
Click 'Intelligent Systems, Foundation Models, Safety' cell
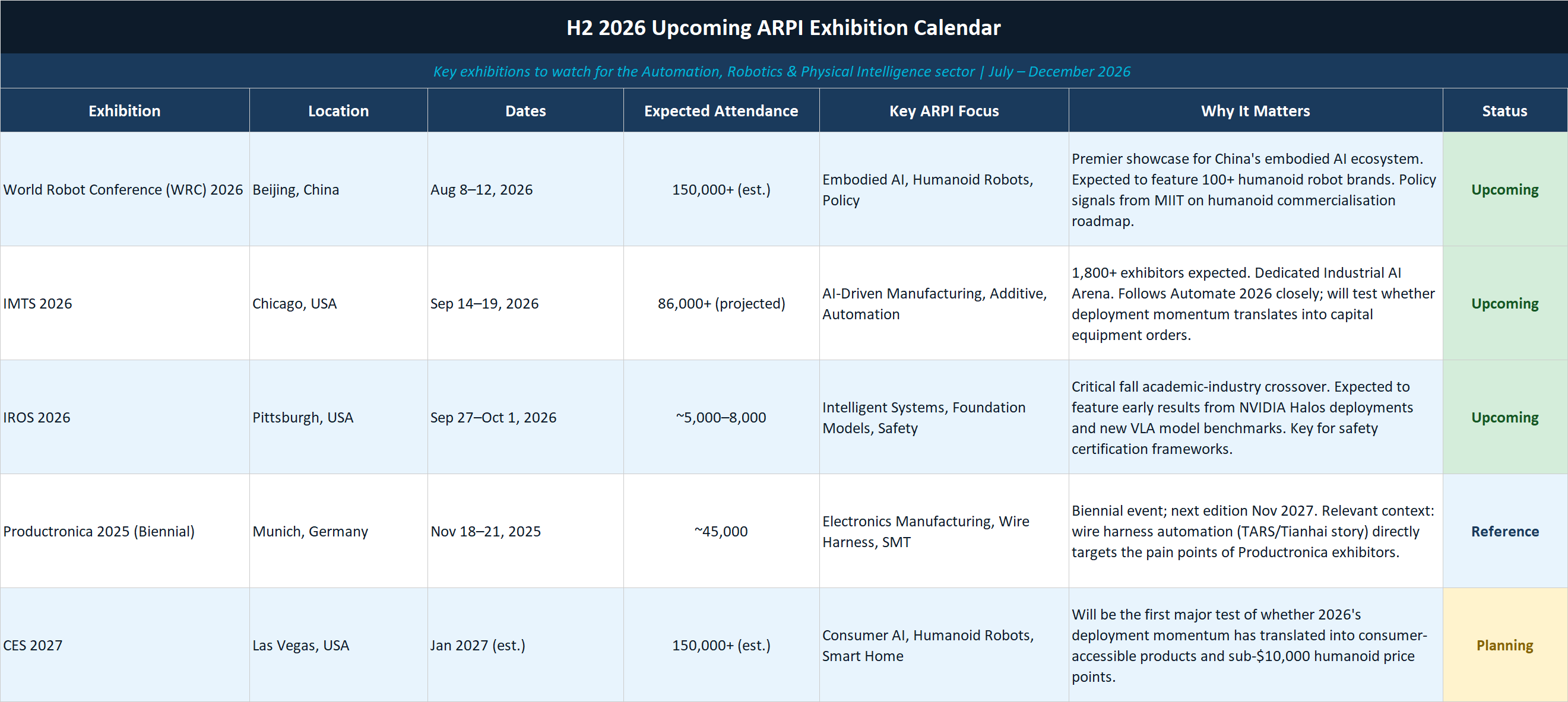944,417
